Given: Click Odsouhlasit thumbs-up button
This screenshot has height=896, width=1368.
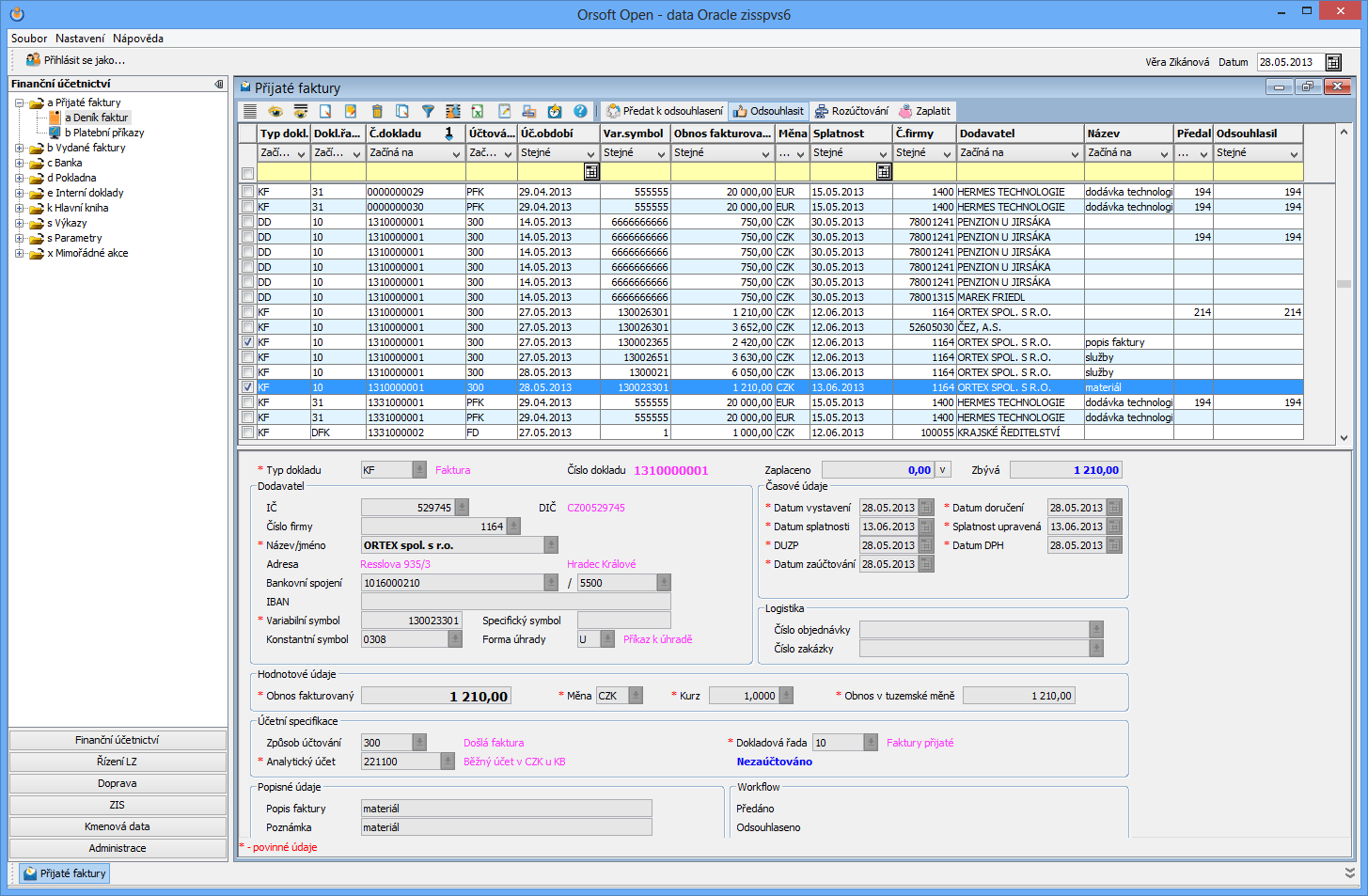Looking at the screenshot, I should click(x=769, y=111).
